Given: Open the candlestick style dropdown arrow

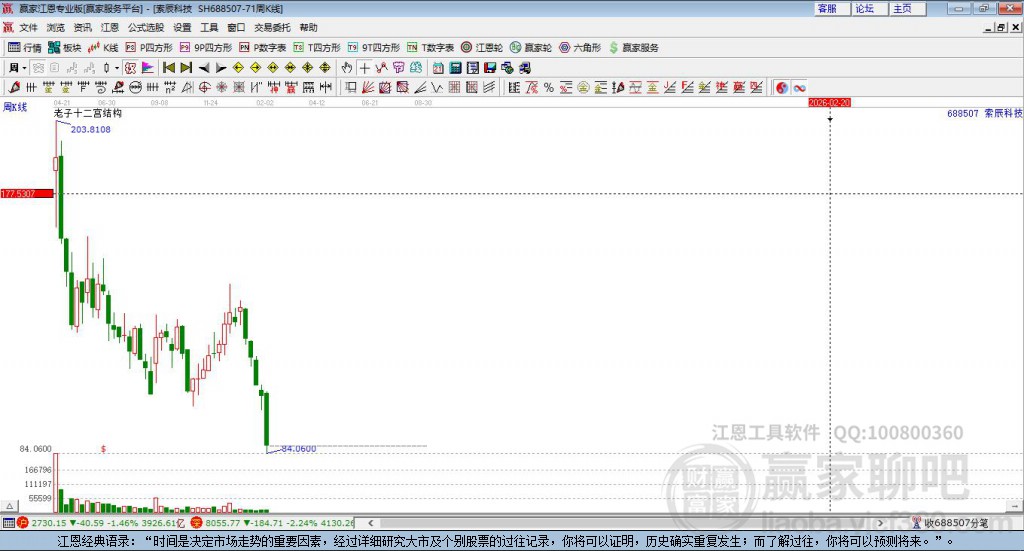Looking at the screenshot, I should pos(117,68).
